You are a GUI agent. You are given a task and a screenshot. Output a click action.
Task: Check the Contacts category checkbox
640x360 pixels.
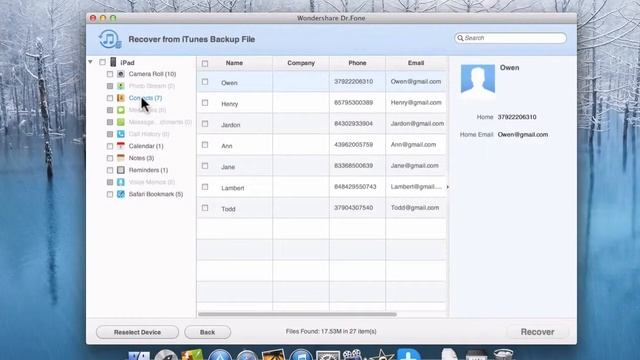pos(110,98)
